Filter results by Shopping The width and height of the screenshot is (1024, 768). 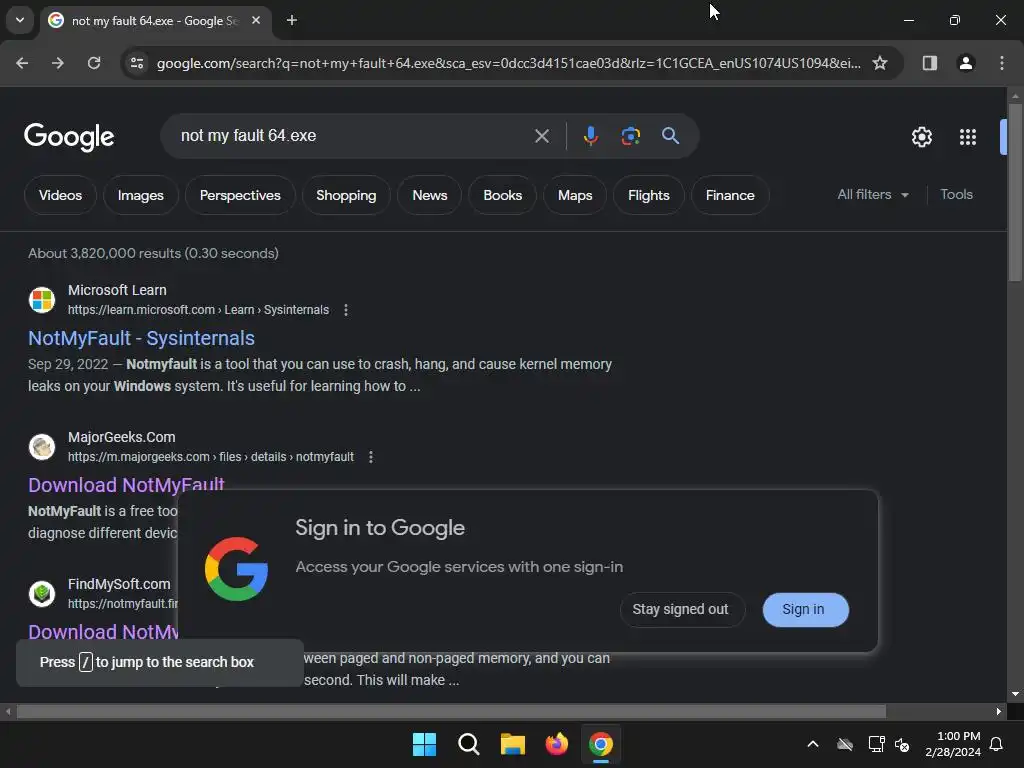point(346,195)
